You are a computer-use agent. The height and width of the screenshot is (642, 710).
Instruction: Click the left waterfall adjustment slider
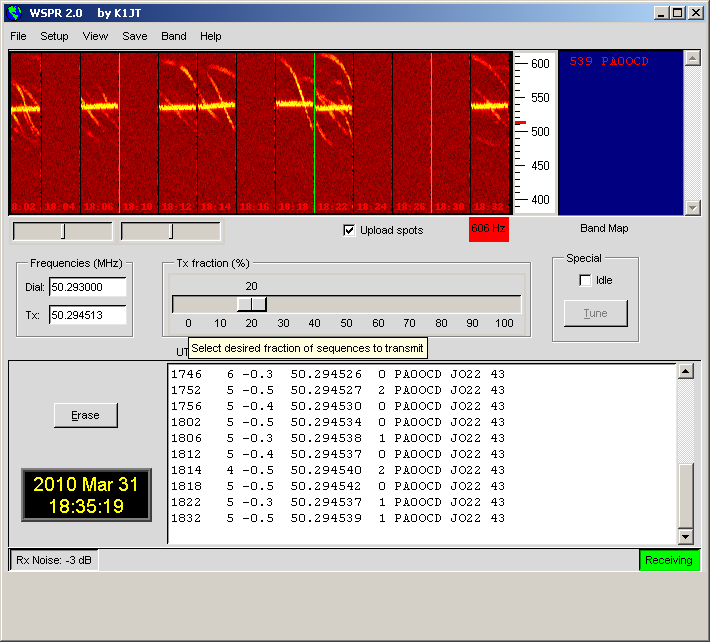tap(62, 231)
